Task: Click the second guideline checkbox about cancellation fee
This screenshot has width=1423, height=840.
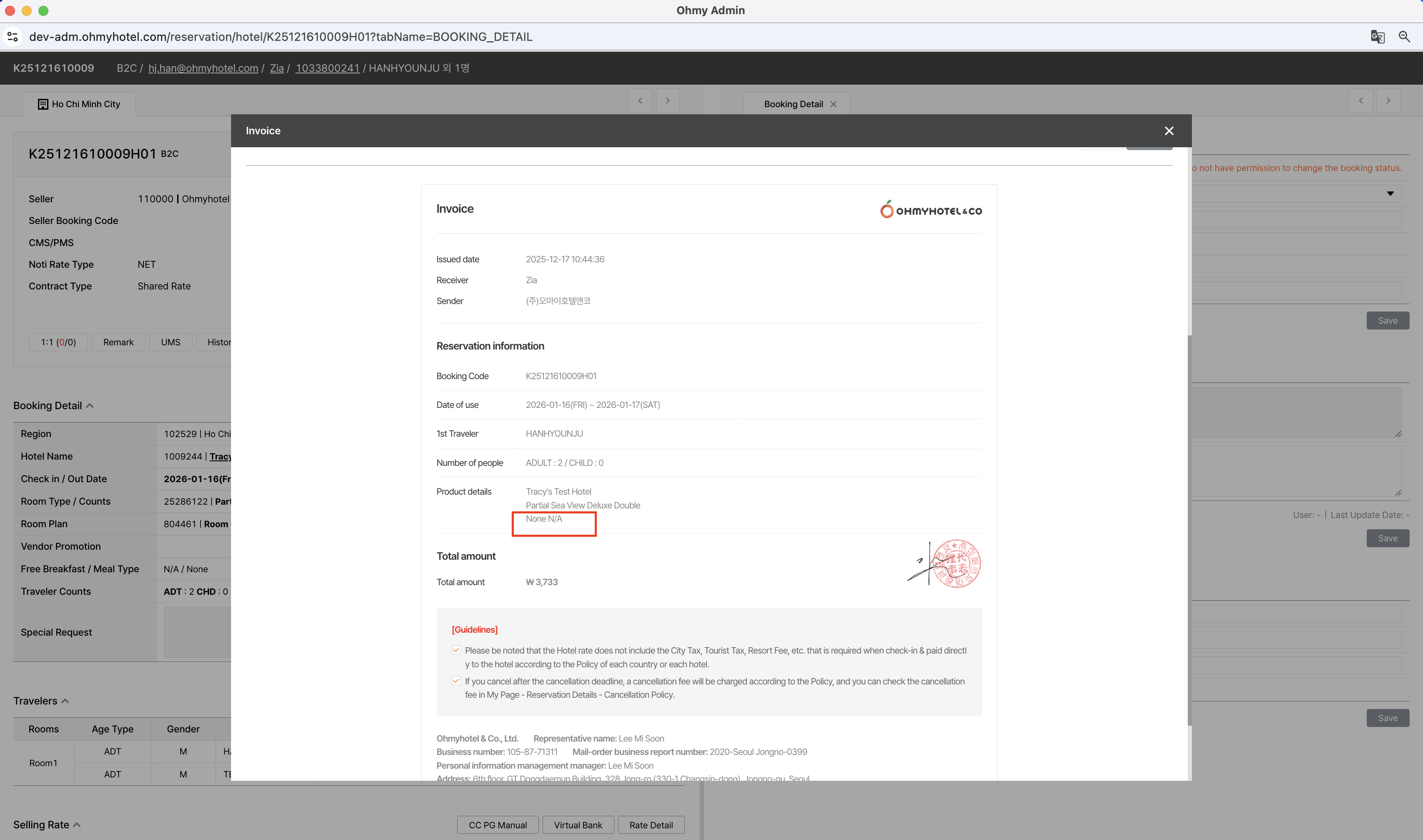Action: (456, 681)
